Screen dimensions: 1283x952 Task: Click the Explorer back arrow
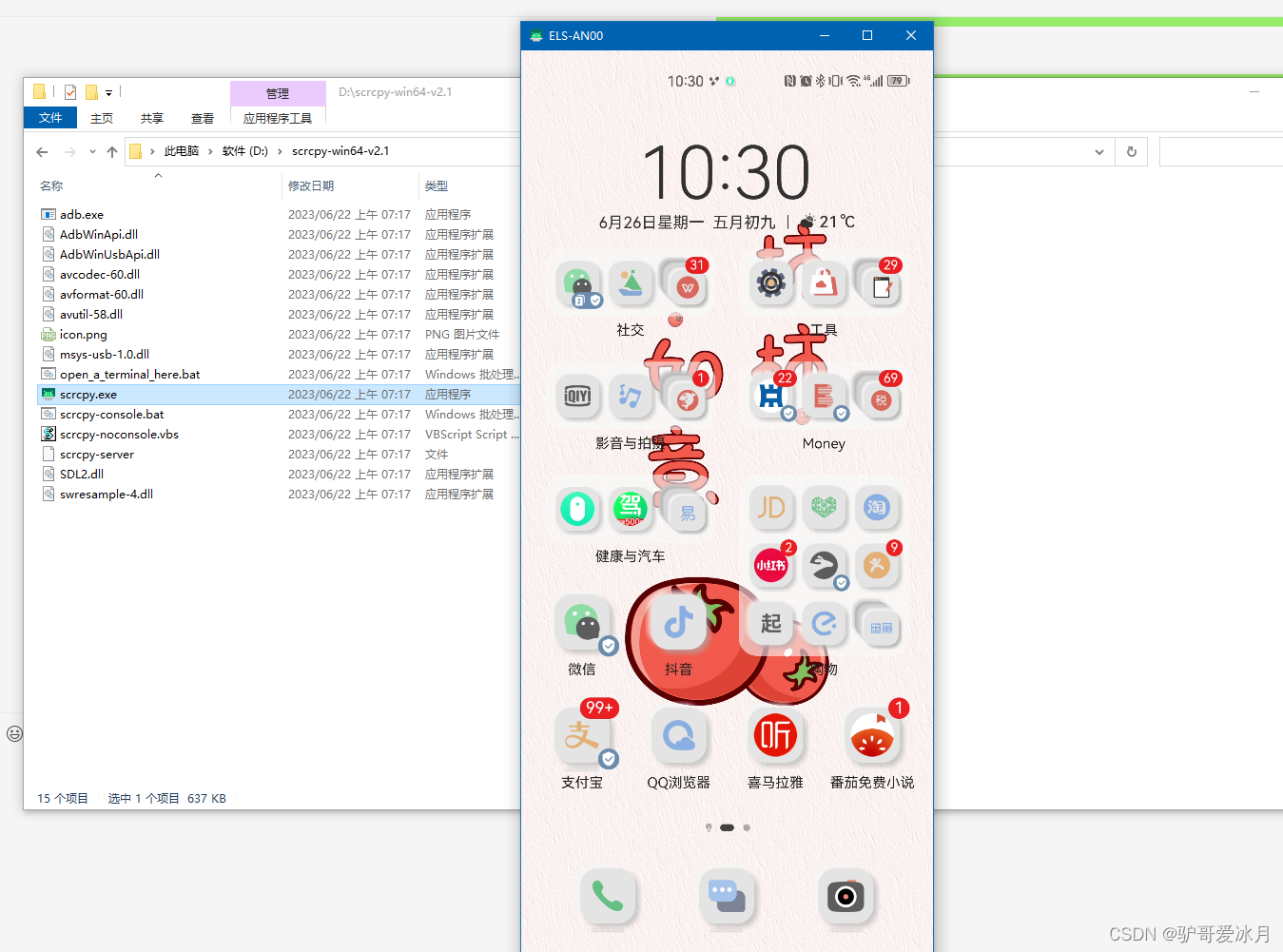click(x=42, y=152)
